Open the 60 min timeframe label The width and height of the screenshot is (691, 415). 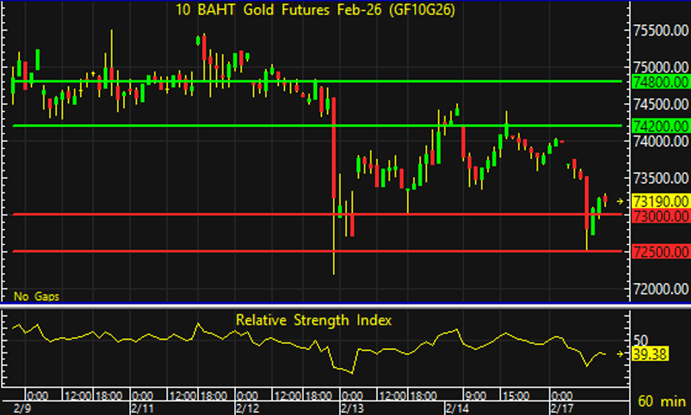[662, 400]
